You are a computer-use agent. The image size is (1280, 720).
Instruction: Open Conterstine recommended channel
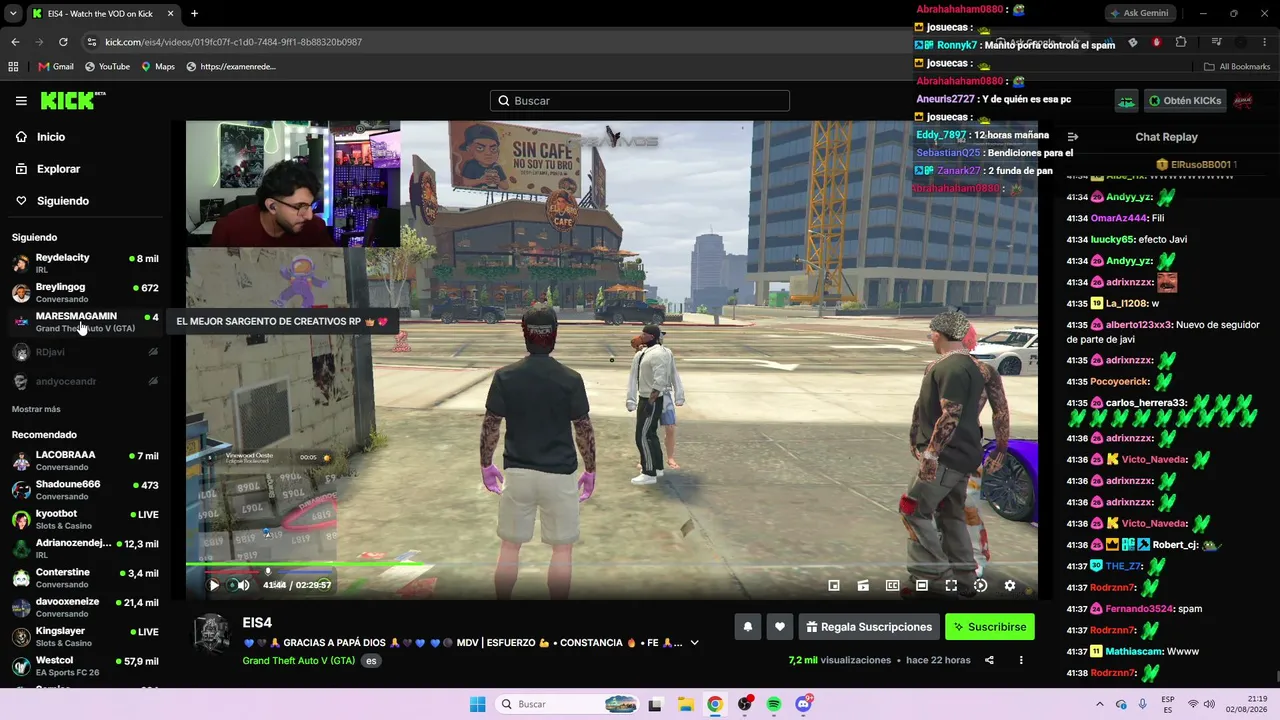(85, 578)
